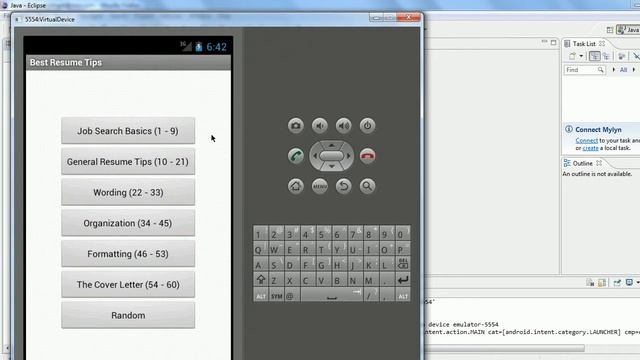
Task: Minimize the editor area using its minimize icon
Action: click(544, 42)
